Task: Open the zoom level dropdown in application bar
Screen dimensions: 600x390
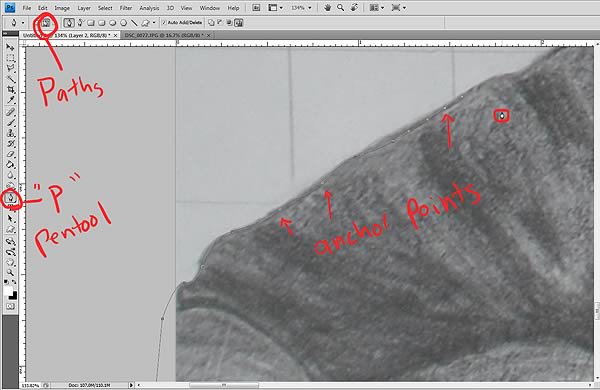Action: click(301, 8)
